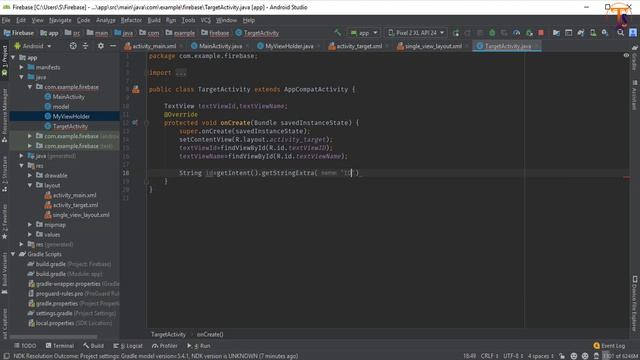Open Pixel 2 XL API 24 device dropdown

pos(416,33)
